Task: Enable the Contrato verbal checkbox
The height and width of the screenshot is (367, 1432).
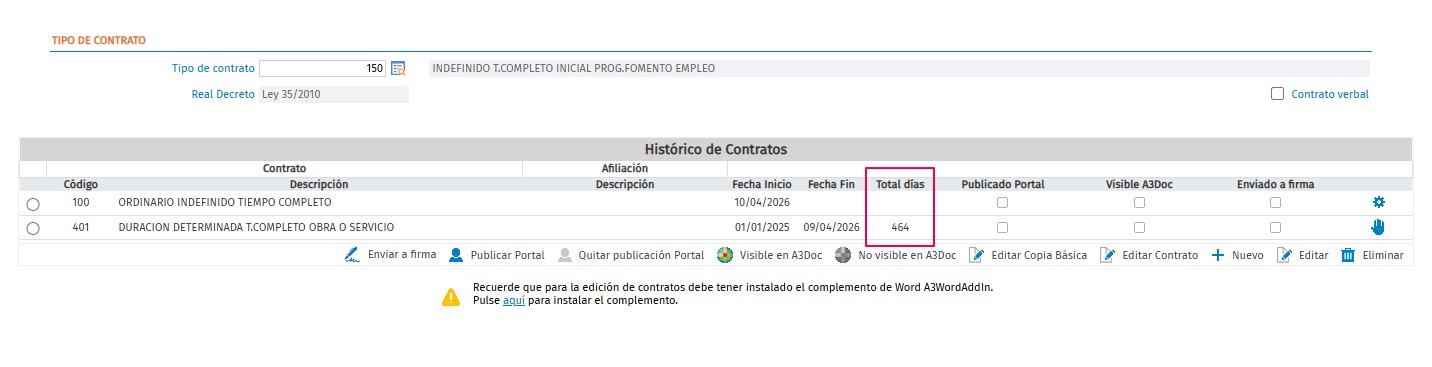Action: 1277,94
